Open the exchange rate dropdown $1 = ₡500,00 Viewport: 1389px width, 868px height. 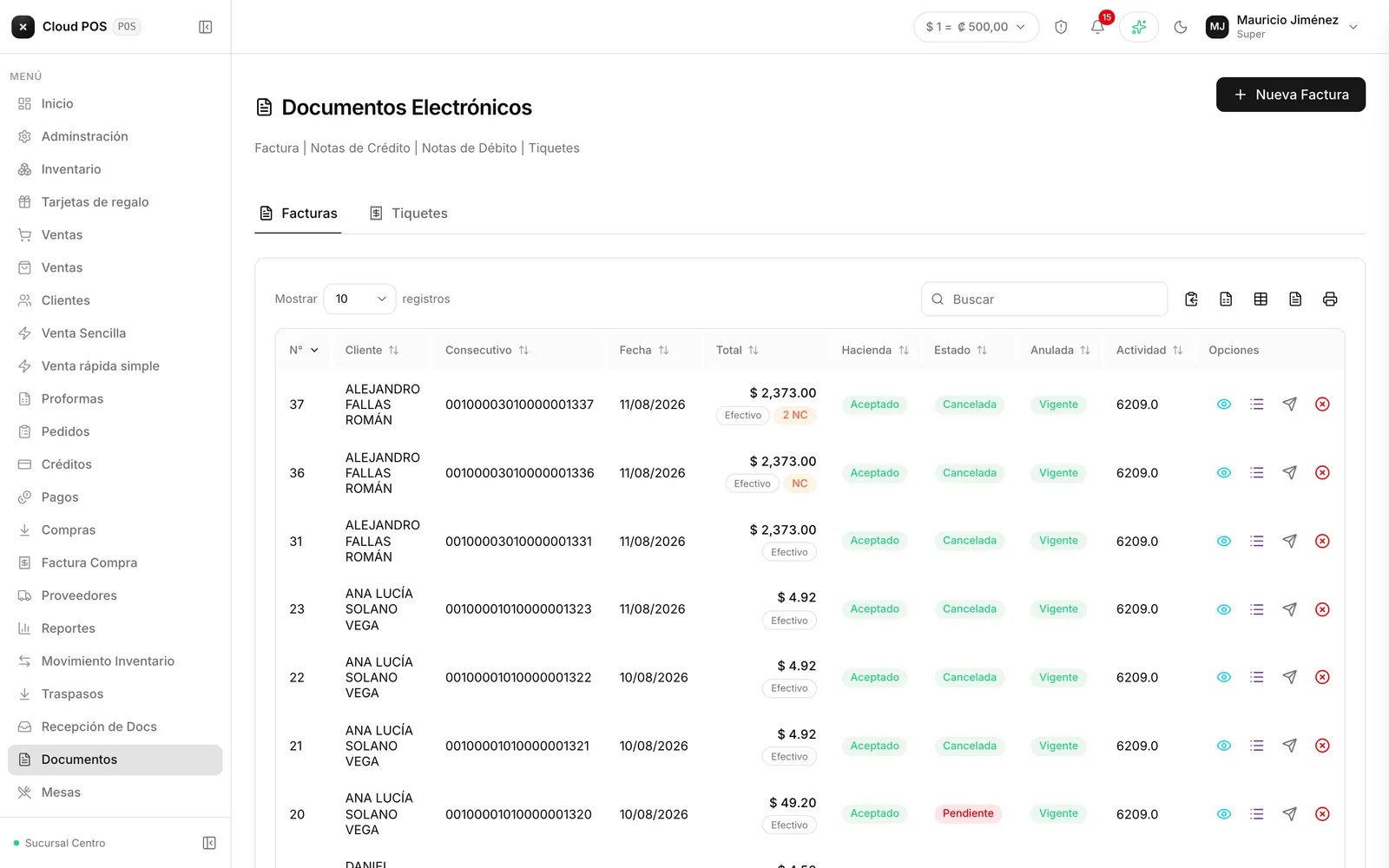click(976, 27)
